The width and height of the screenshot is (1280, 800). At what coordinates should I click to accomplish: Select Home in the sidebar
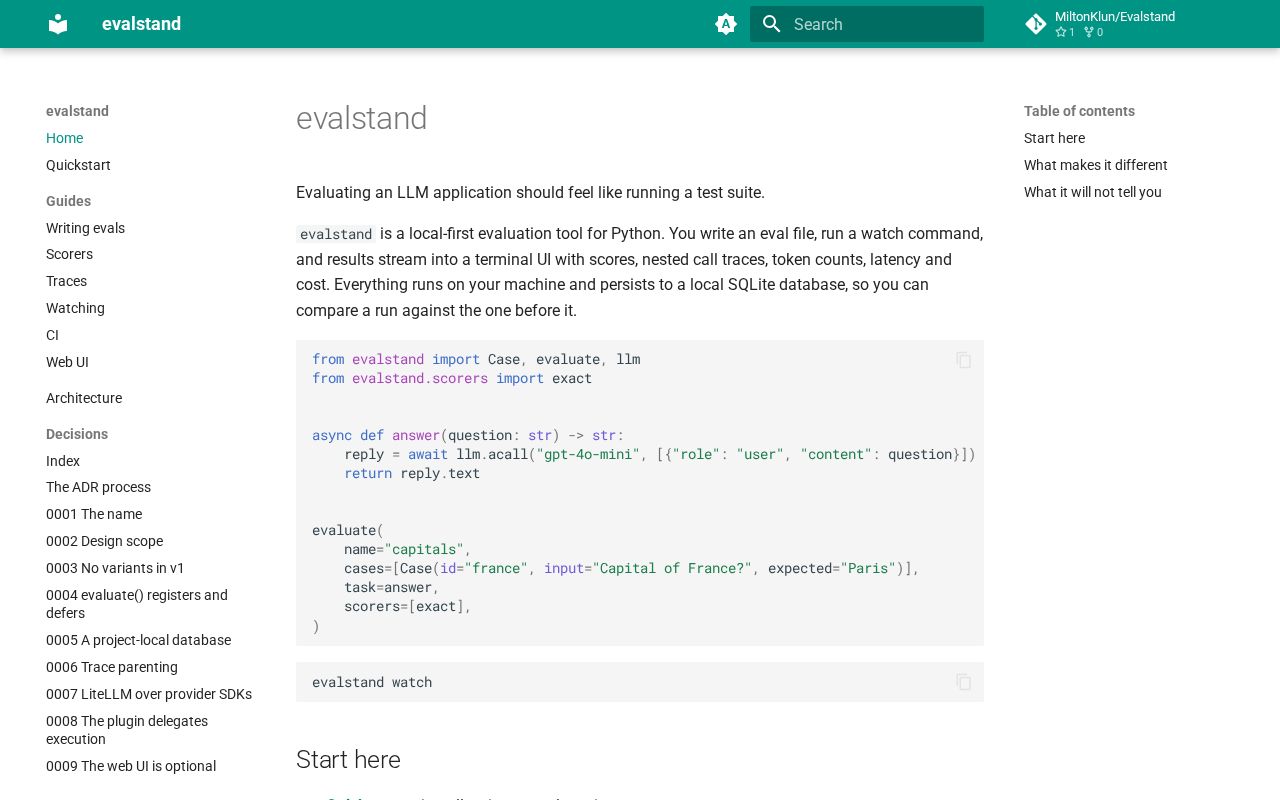tap(64, 138)
